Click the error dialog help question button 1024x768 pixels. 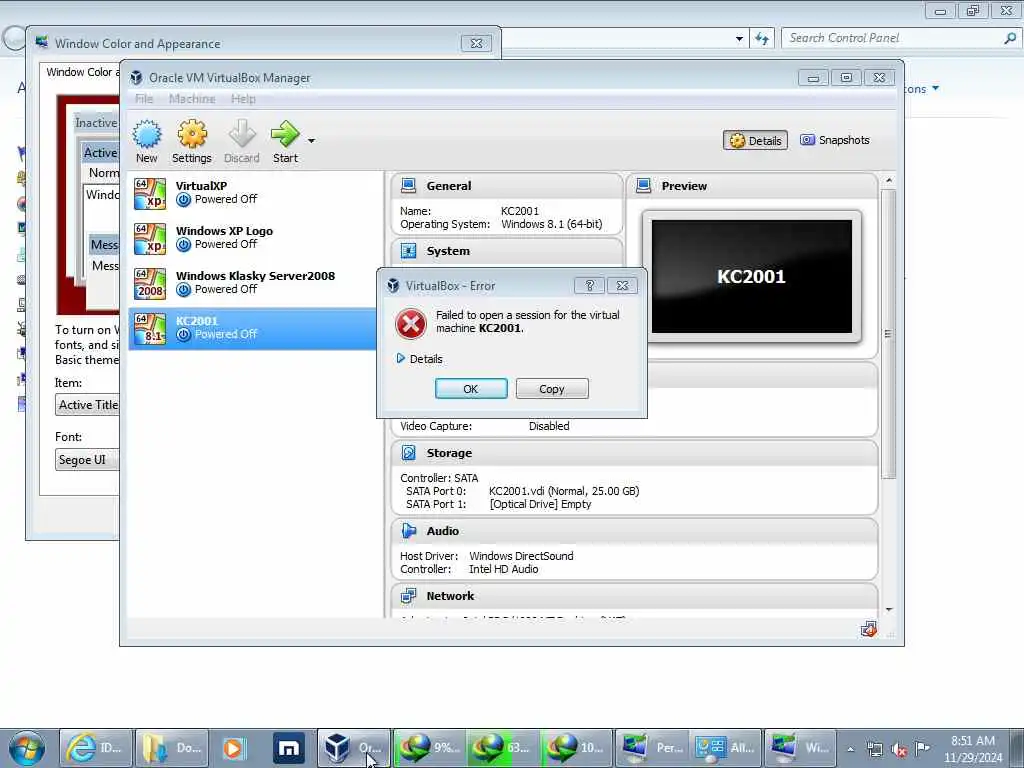coord(589,285)
